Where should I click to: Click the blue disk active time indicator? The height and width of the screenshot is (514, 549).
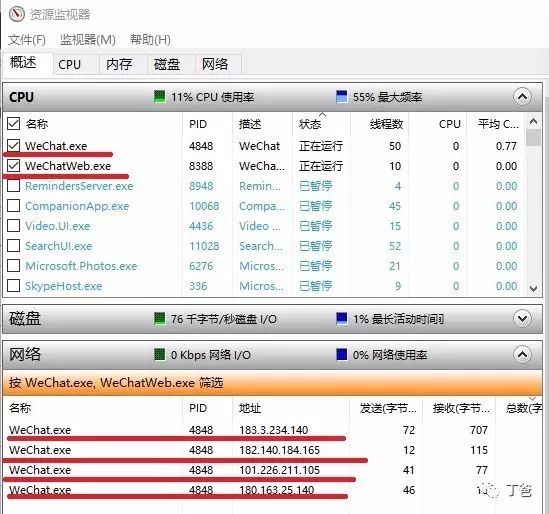tap(341, 319)
